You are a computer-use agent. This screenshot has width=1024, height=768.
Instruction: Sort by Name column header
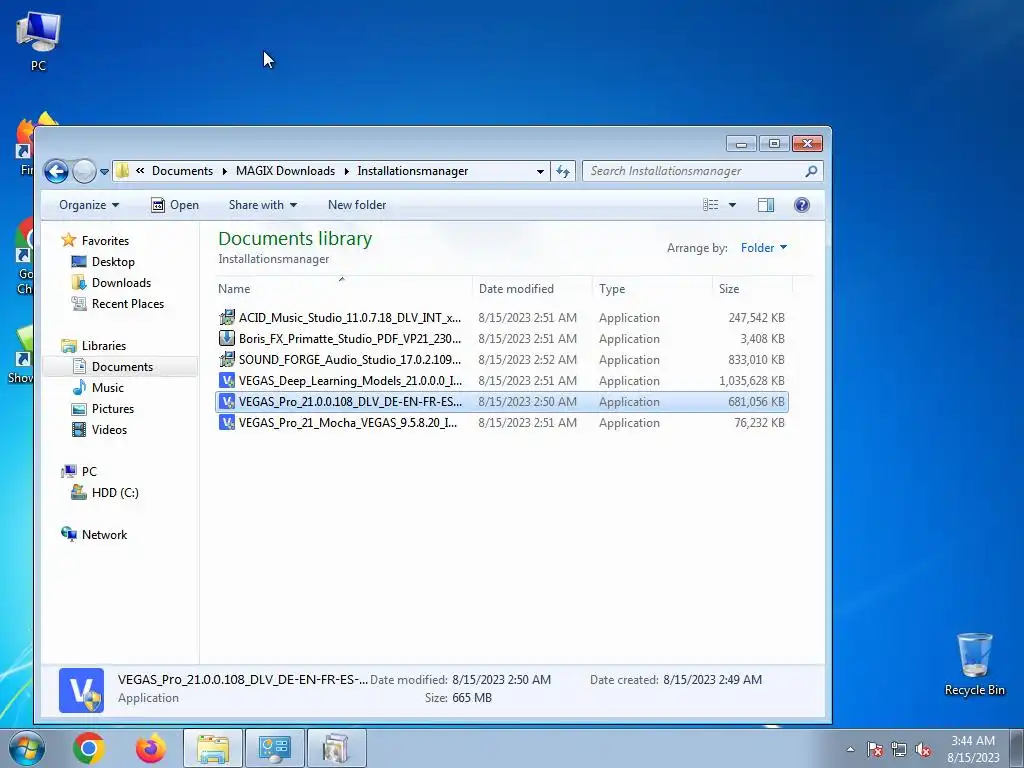coord(344,289)
